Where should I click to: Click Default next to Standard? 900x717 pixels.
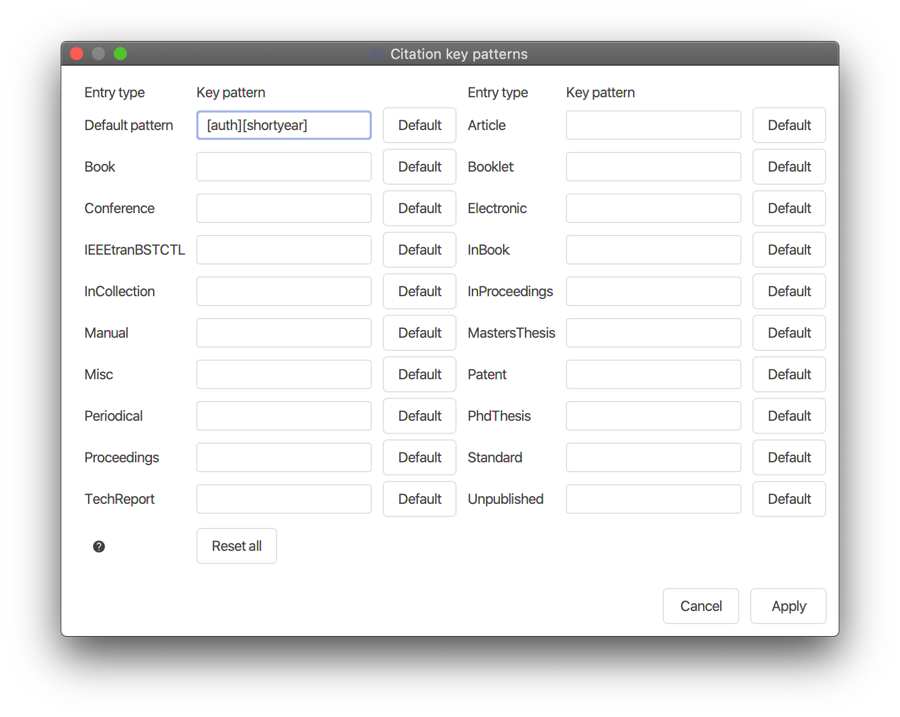[x=789, y=457]
